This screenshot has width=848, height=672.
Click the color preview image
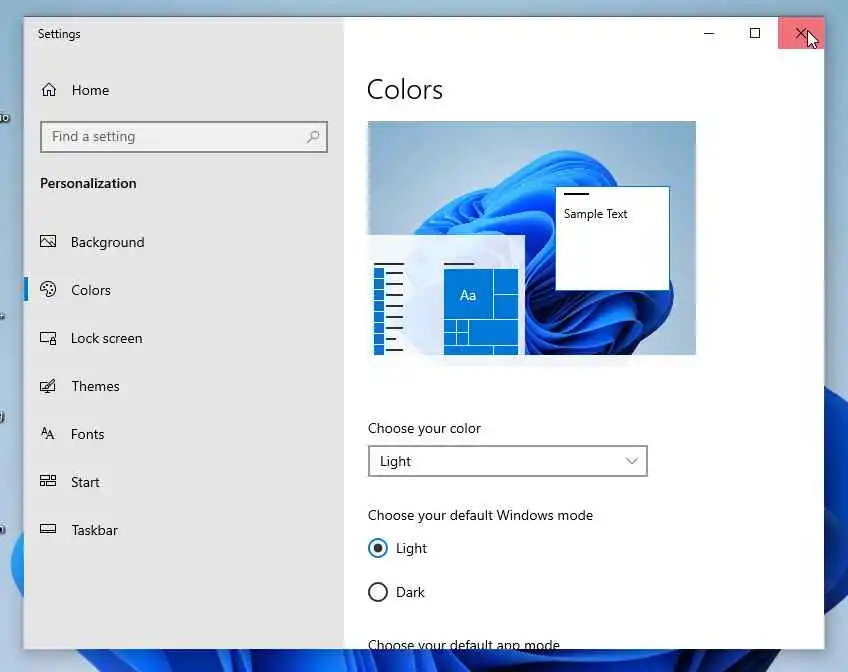[532, 238]
